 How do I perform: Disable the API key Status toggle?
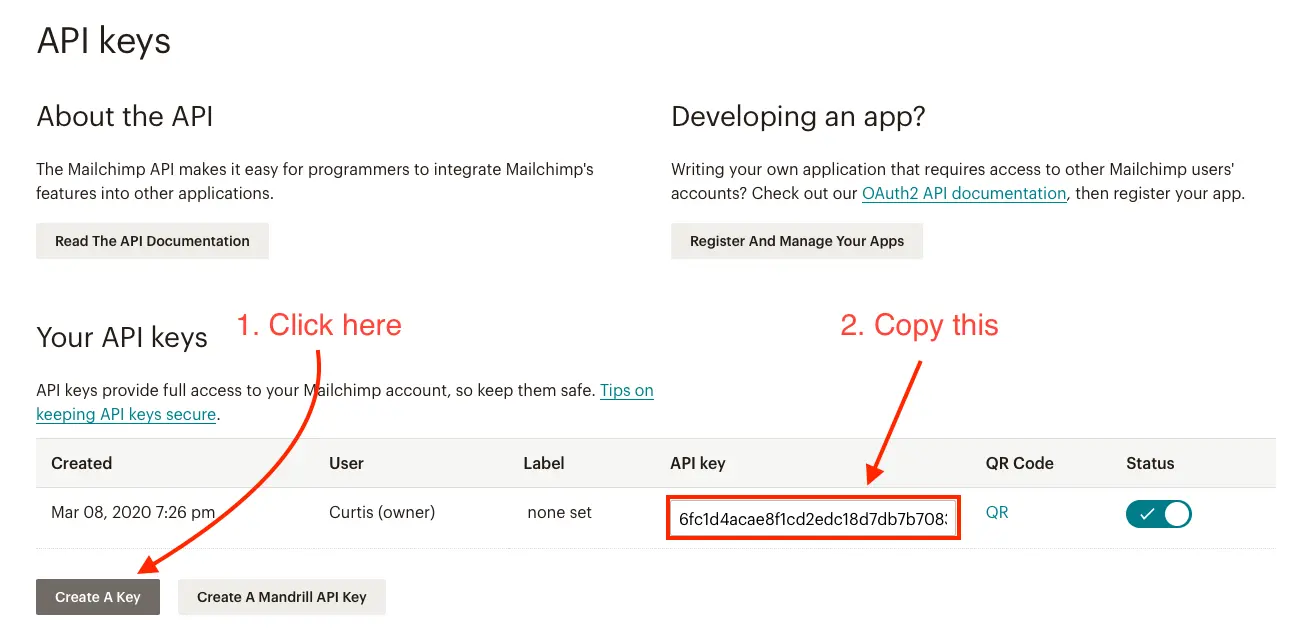pos(1158,514)
